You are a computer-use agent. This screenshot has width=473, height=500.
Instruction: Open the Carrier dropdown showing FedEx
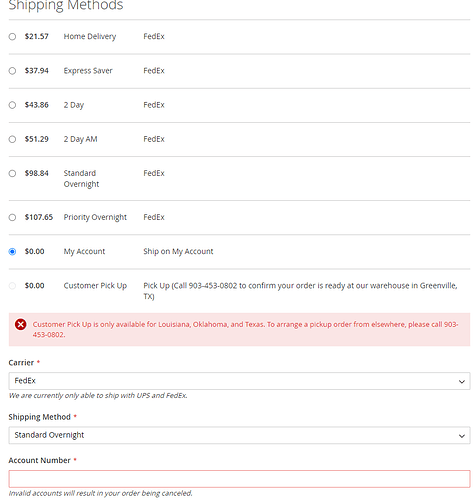(239, 381)
